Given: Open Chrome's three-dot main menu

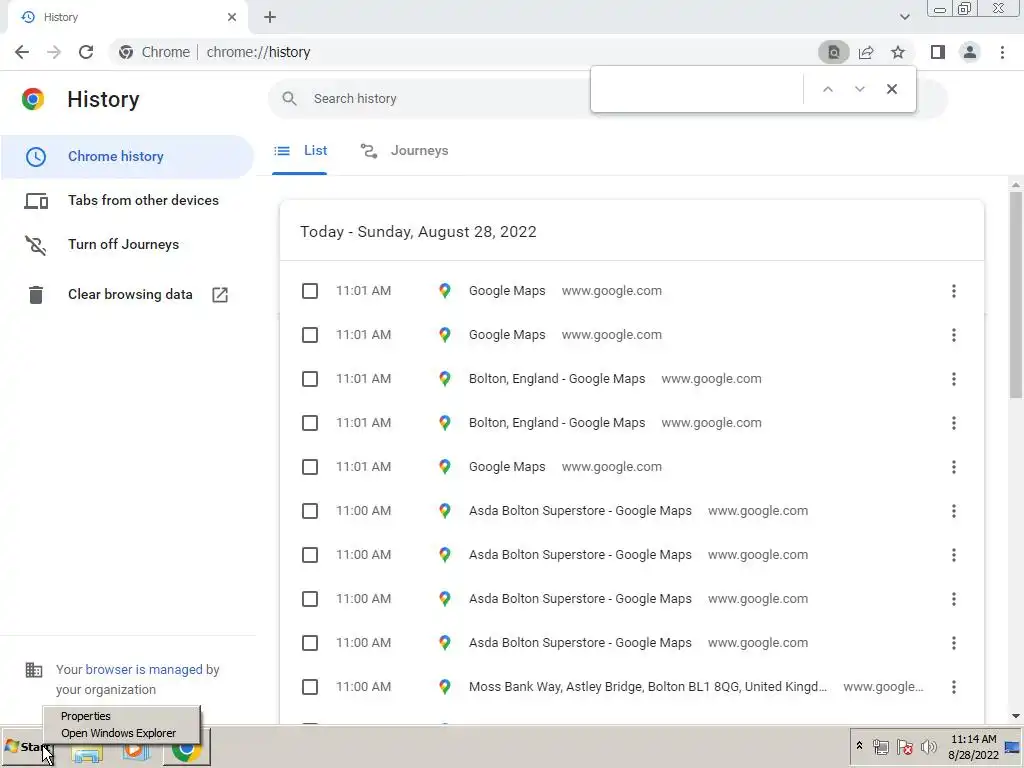Looking at the screenshot, I should (1002, 52).
